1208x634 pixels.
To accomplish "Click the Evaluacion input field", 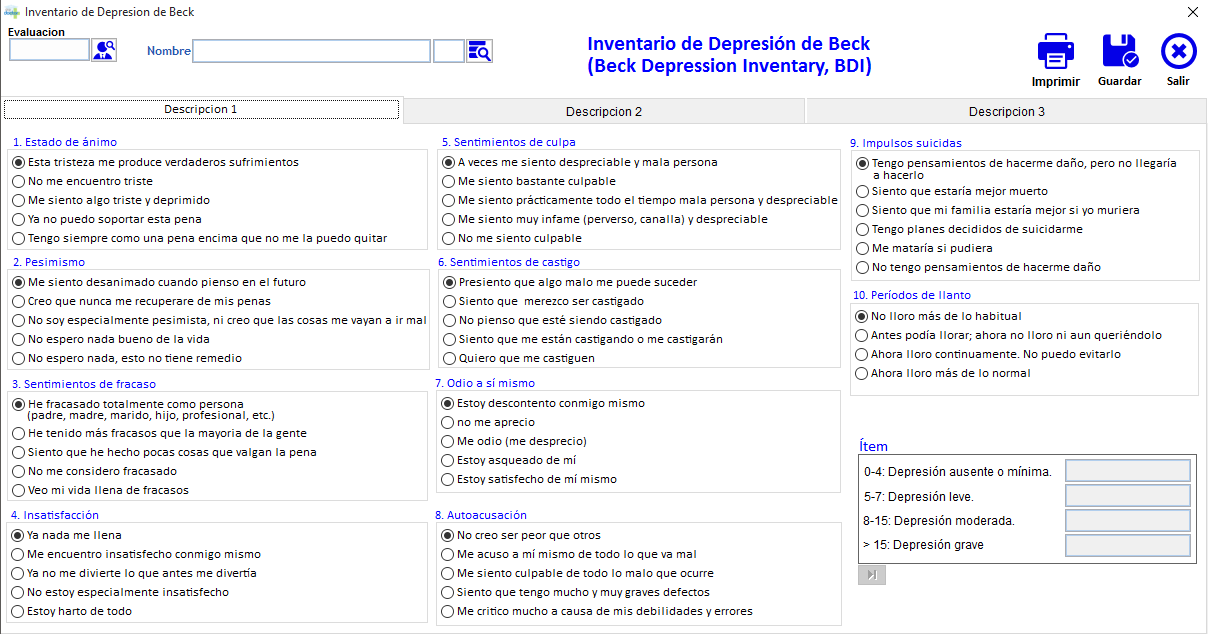I will 49,50.
